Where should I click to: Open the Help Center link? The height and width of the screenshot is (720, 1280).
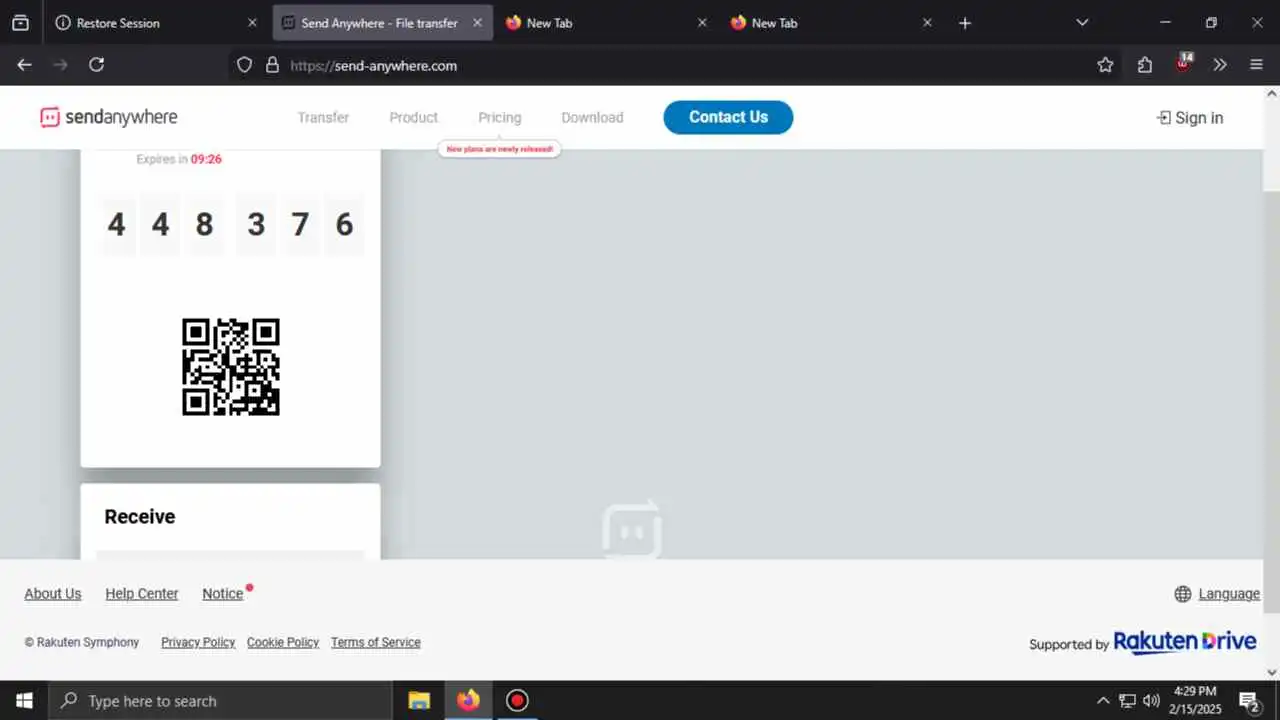pyautogui.click(x=142, y=594)
